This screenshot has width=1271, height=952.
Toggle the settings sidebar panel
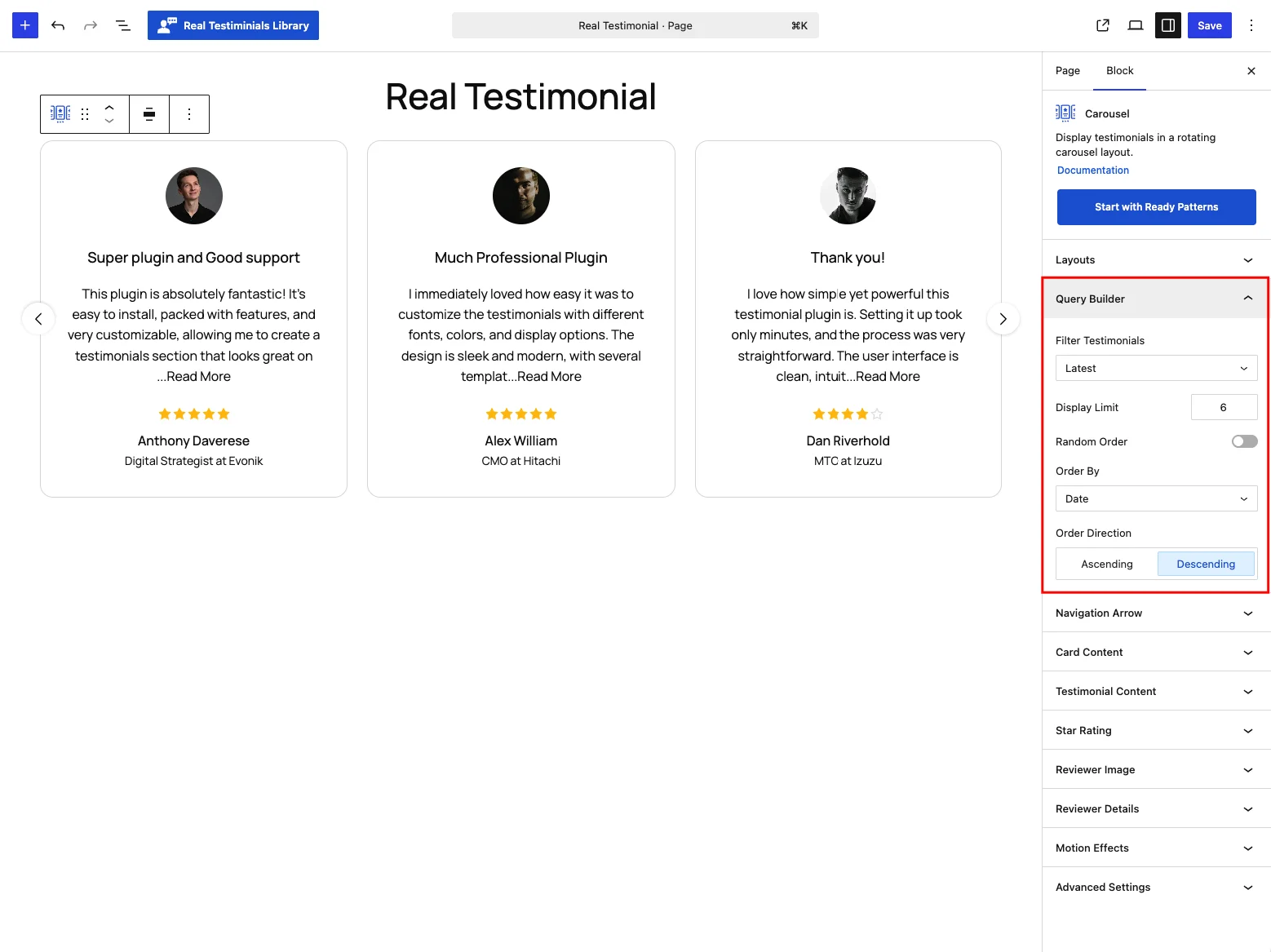pyautogui.click(x=1168, y=25)
